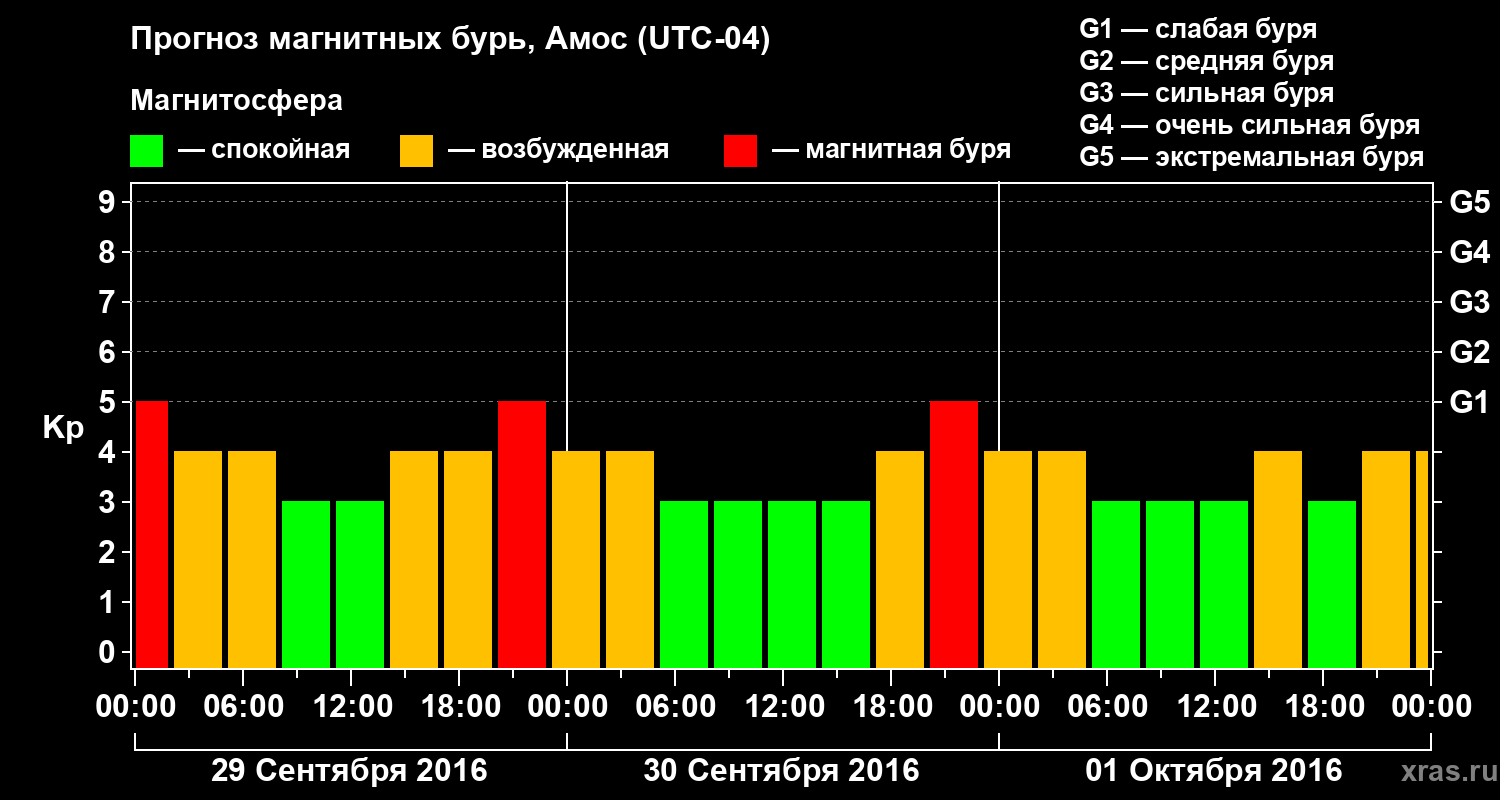Click the 'G3 — сильная буря' legend line

(1207, 93)
